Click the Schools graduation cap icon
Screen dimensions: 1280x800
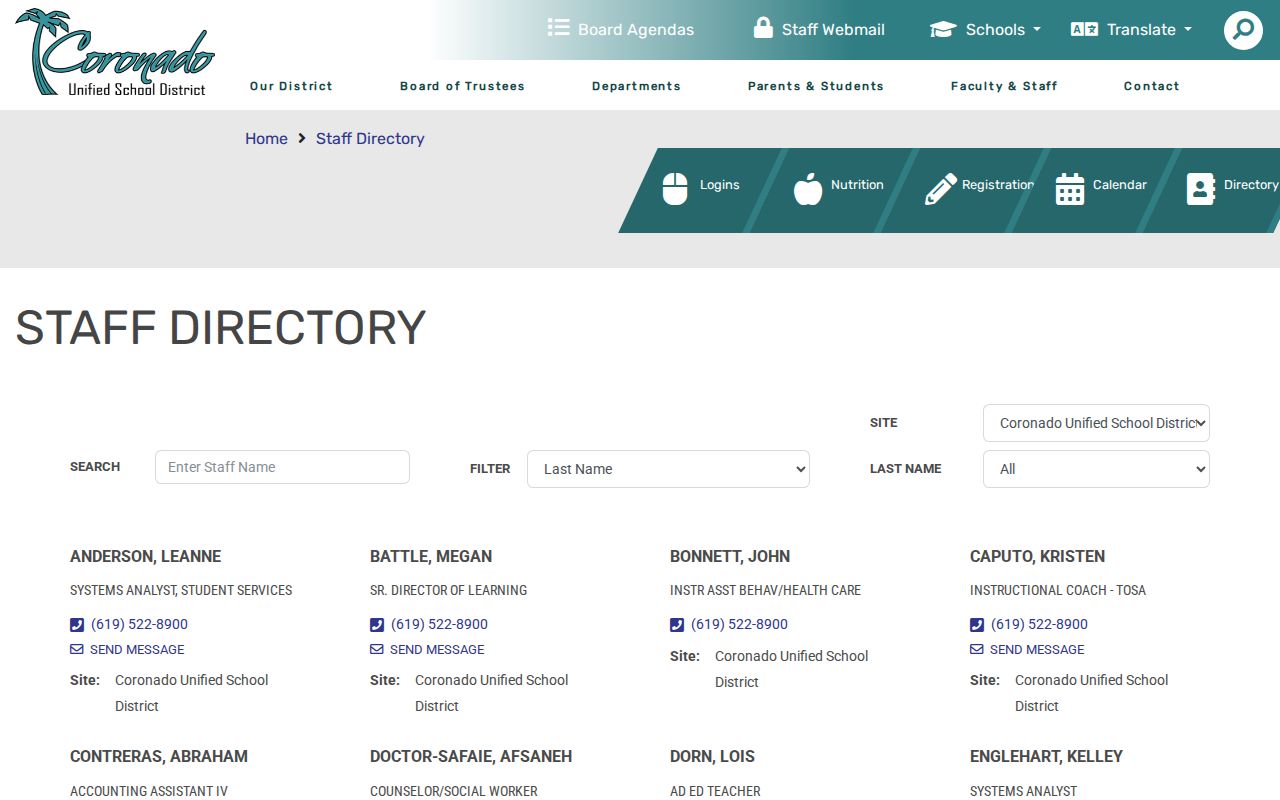[943, 29]
